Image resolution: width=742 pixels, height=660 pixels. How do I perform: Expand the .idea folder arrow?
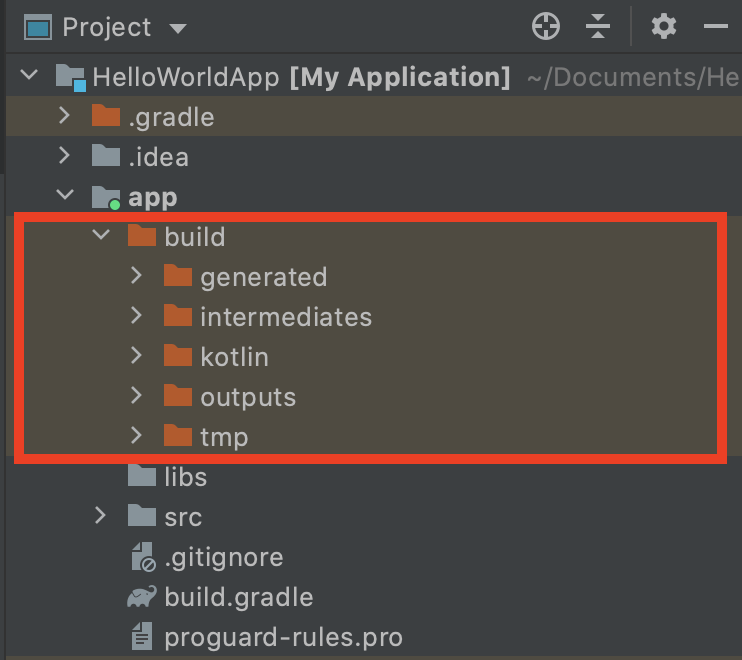click(64, 155)
